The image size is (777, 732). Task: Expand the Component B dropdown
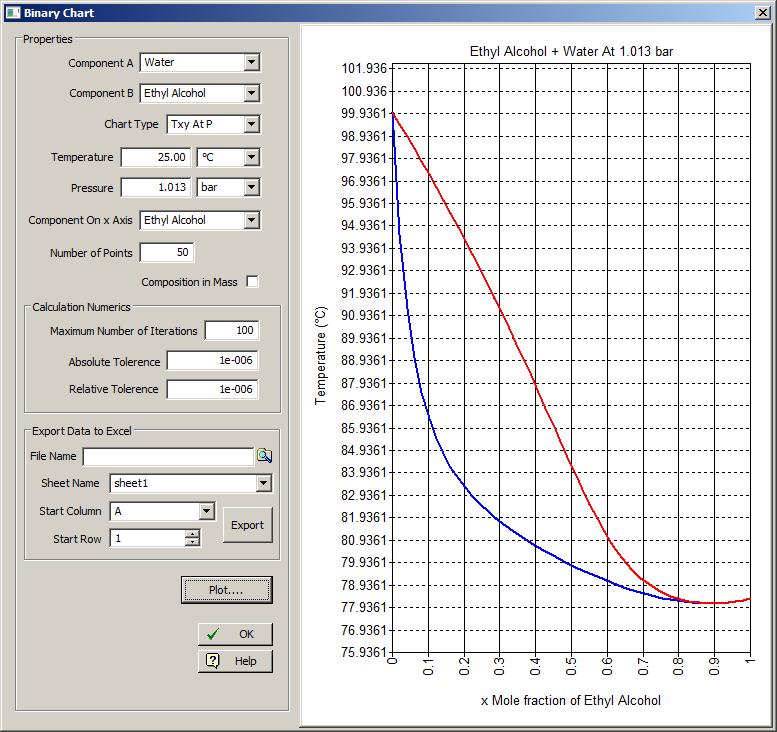click(250, 94)
